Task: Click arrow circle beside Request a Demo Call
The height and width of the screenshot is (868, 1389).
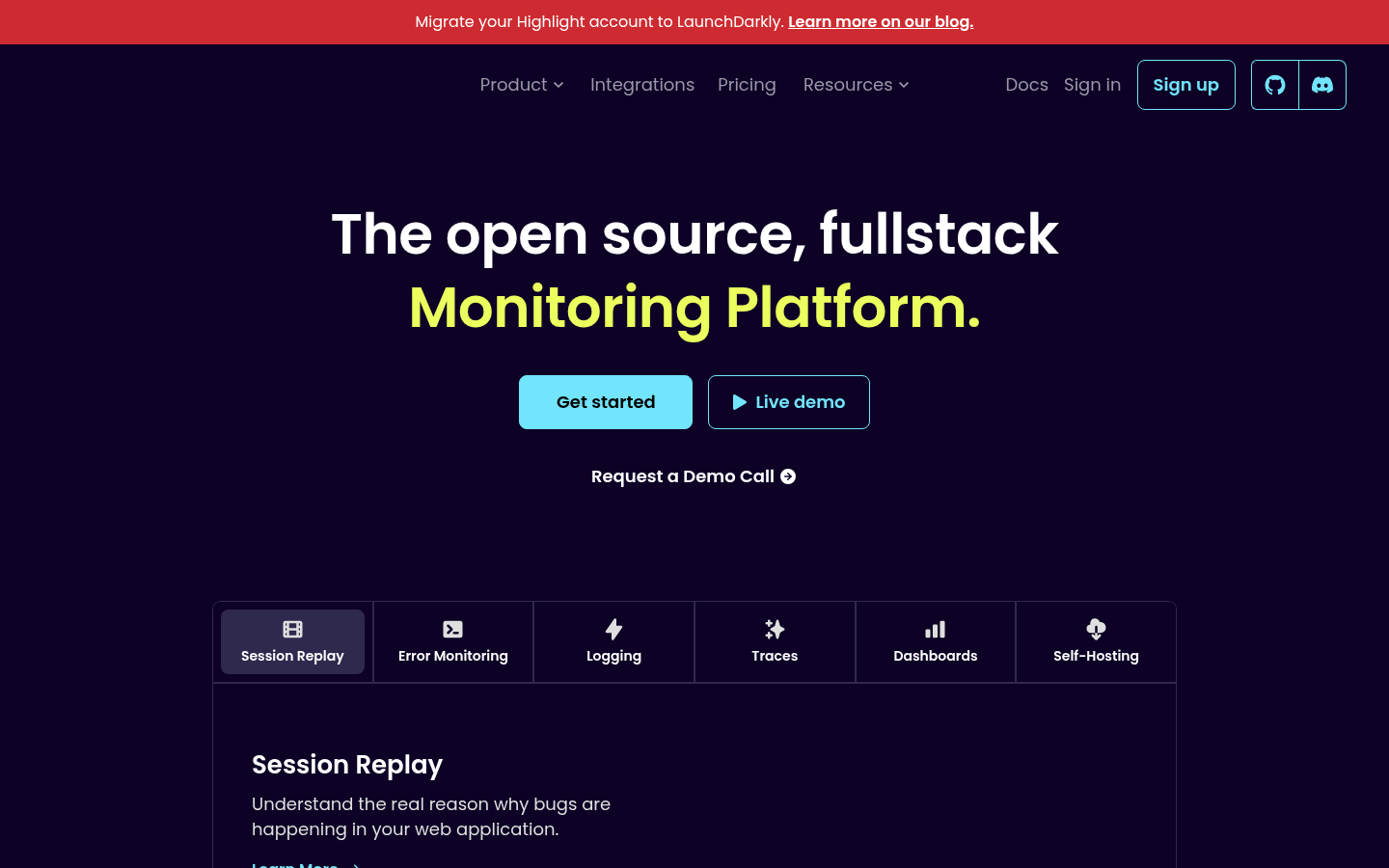Action: 788,476
